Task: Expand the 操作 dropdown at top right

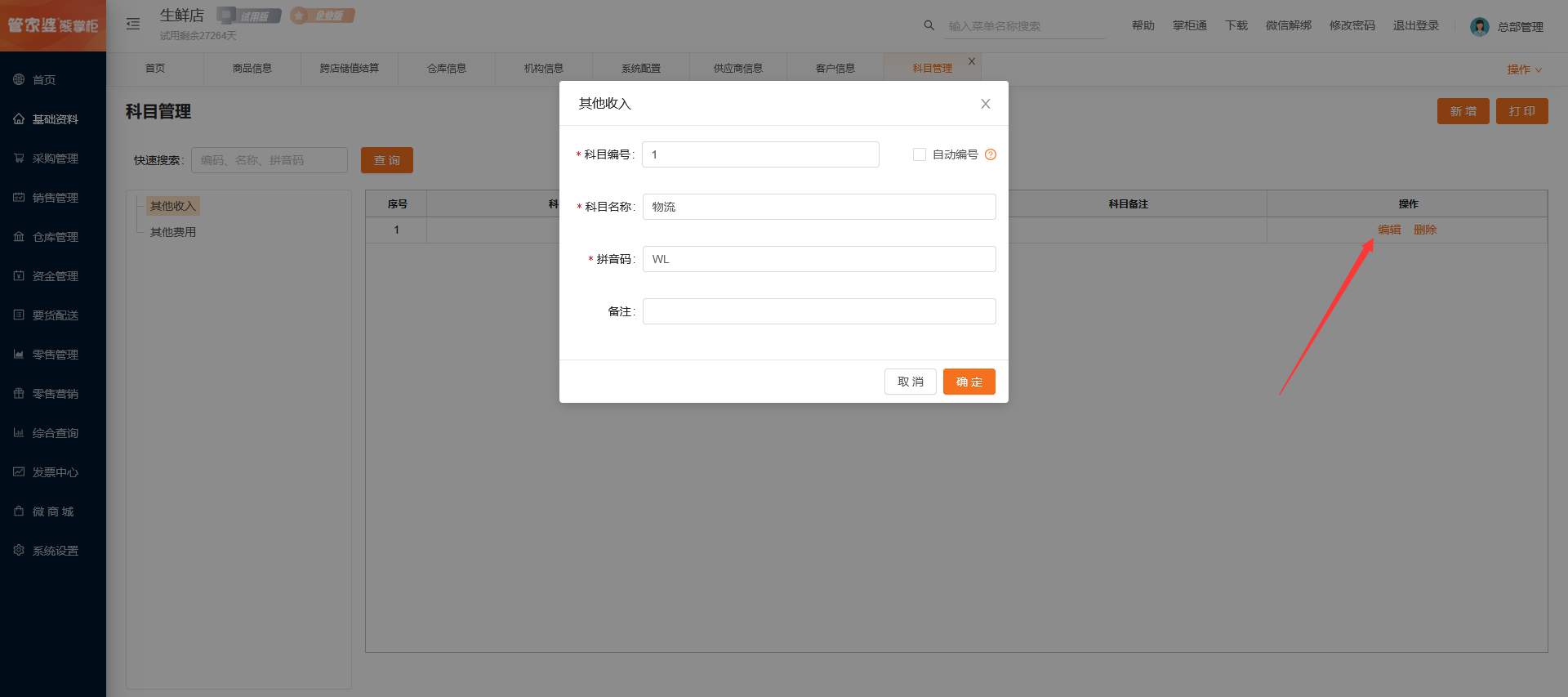Action: [x=1524, y=69]
